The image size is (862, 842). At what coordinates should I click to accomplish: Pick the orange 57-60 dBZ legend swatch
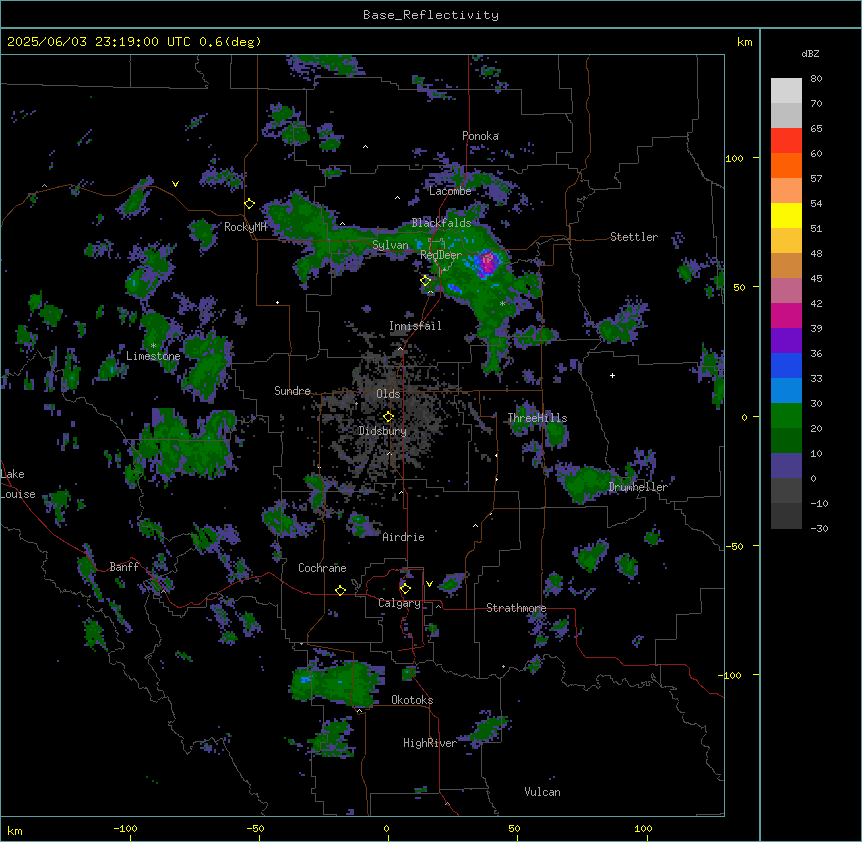coord(786,165)
